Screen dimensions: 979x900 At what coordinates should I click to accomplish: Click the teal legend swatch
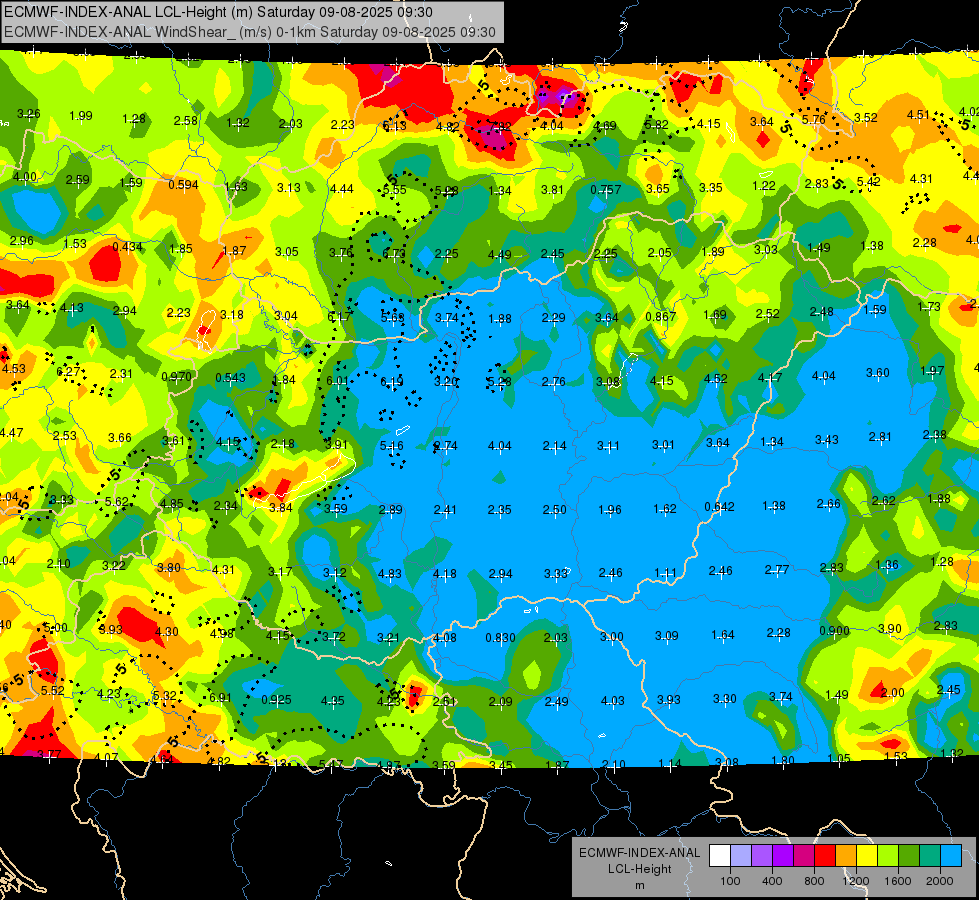(x=930, y=856)
